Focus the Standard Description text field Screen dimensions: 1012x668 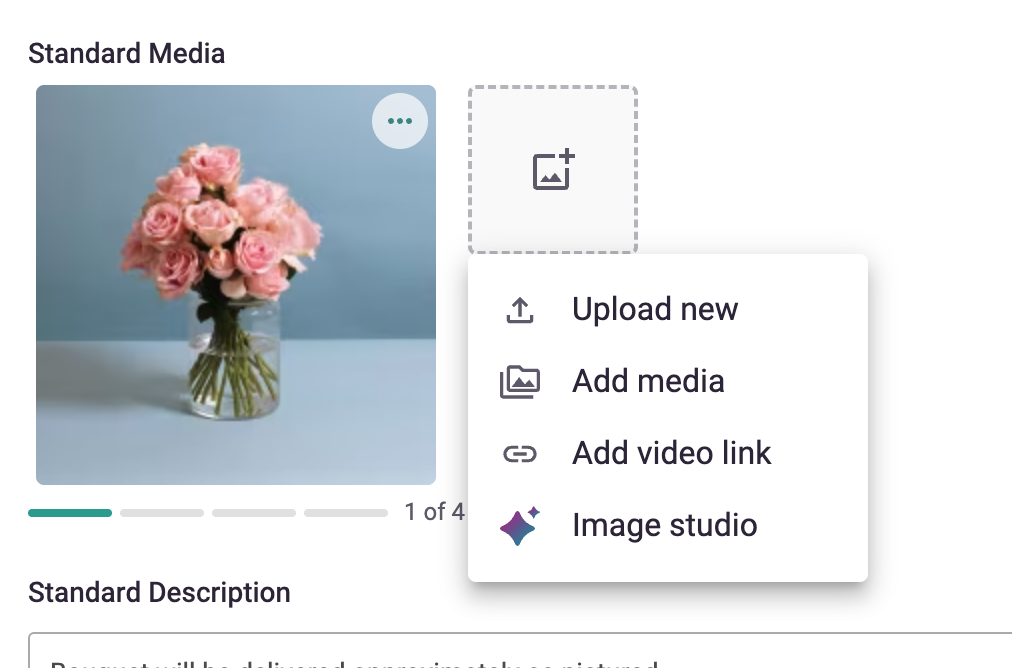click(x=520, y=651)
